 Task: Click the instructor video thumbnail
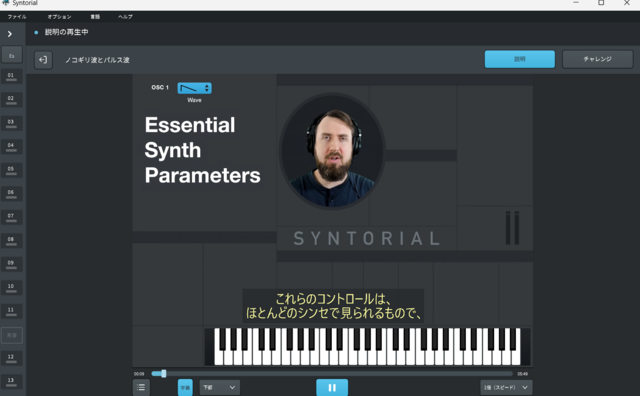pos(332,151)
